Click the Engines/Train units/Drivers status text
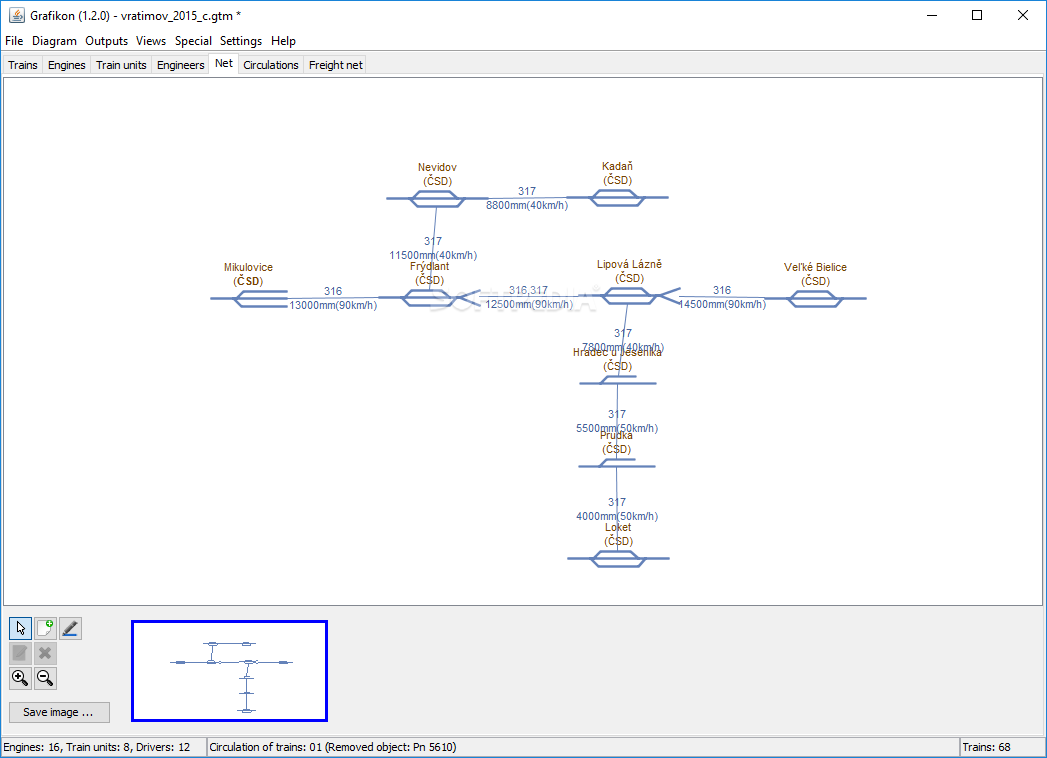Screen dimensions: 1047x758 click(97, 747)
